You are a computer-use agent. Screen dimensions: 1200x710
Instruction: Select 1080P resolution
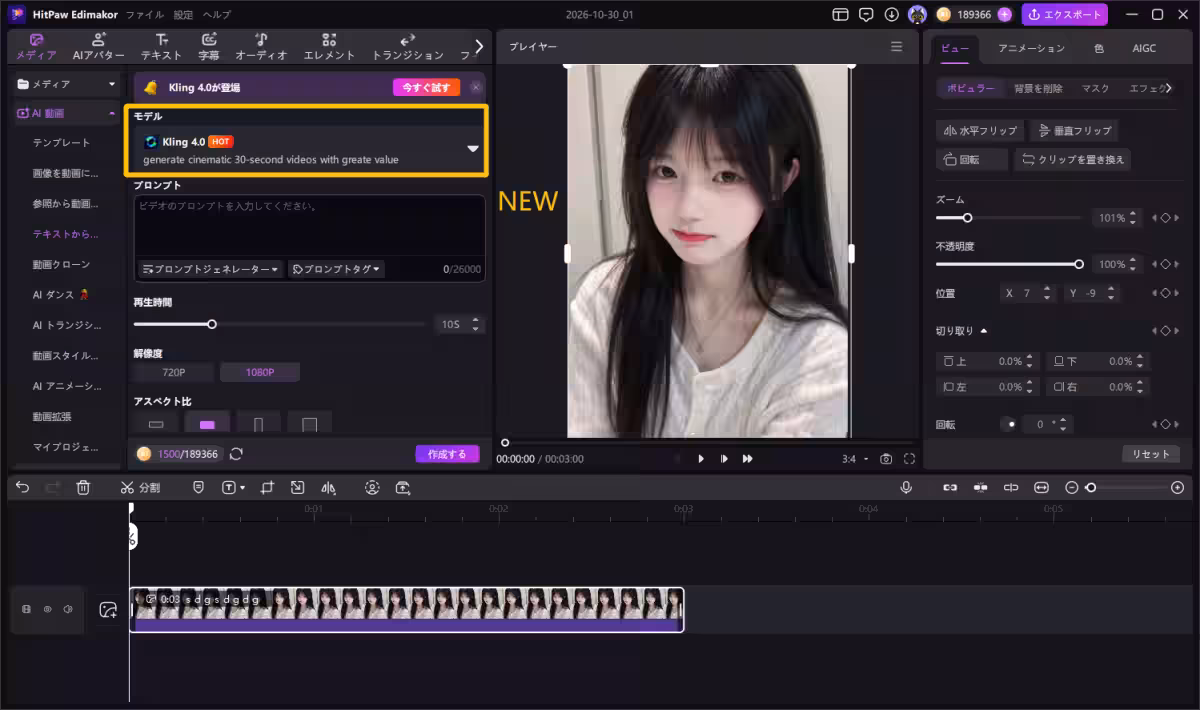[260, 372]
